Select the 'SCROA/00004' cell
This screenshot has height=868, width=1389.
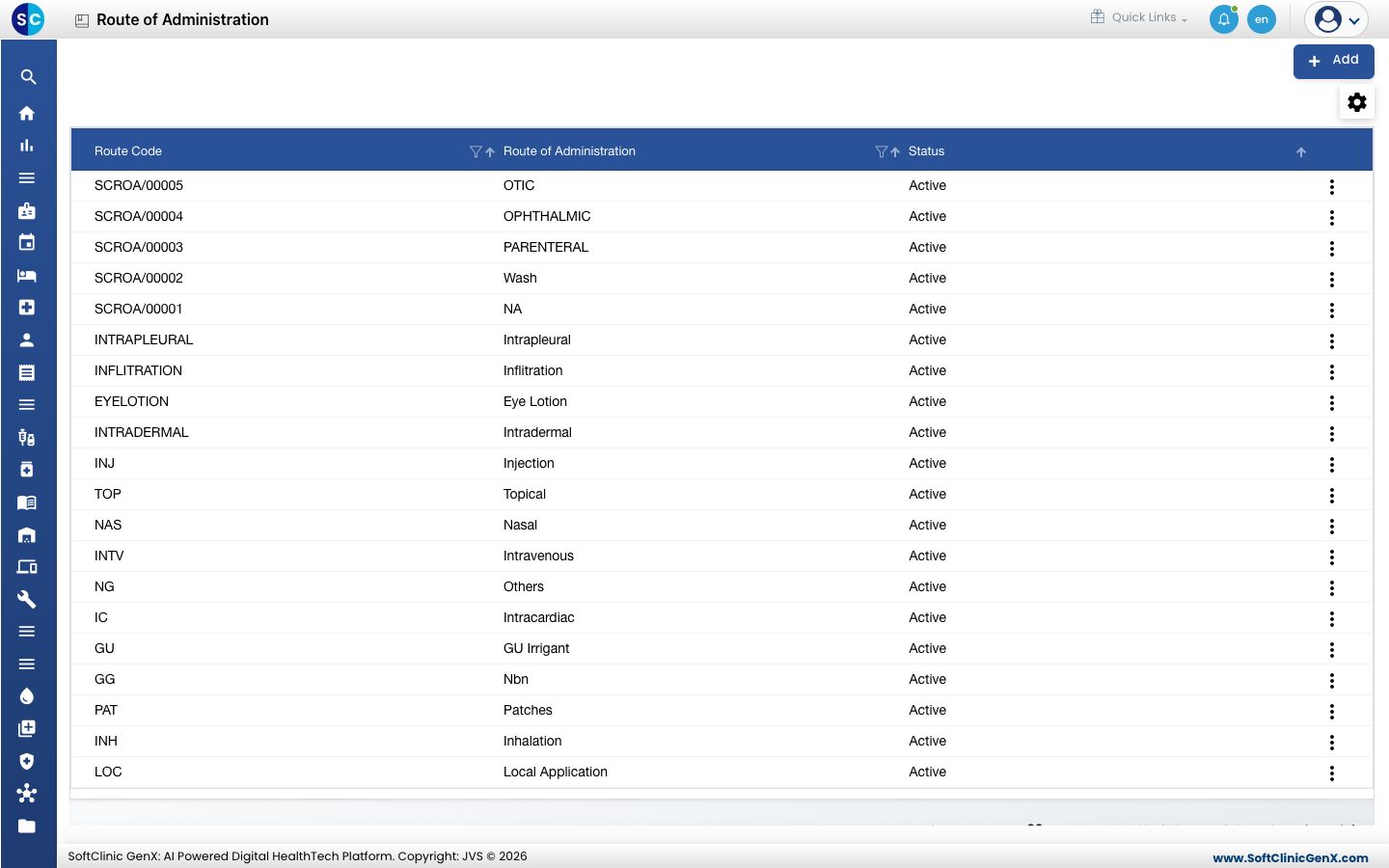139,216
